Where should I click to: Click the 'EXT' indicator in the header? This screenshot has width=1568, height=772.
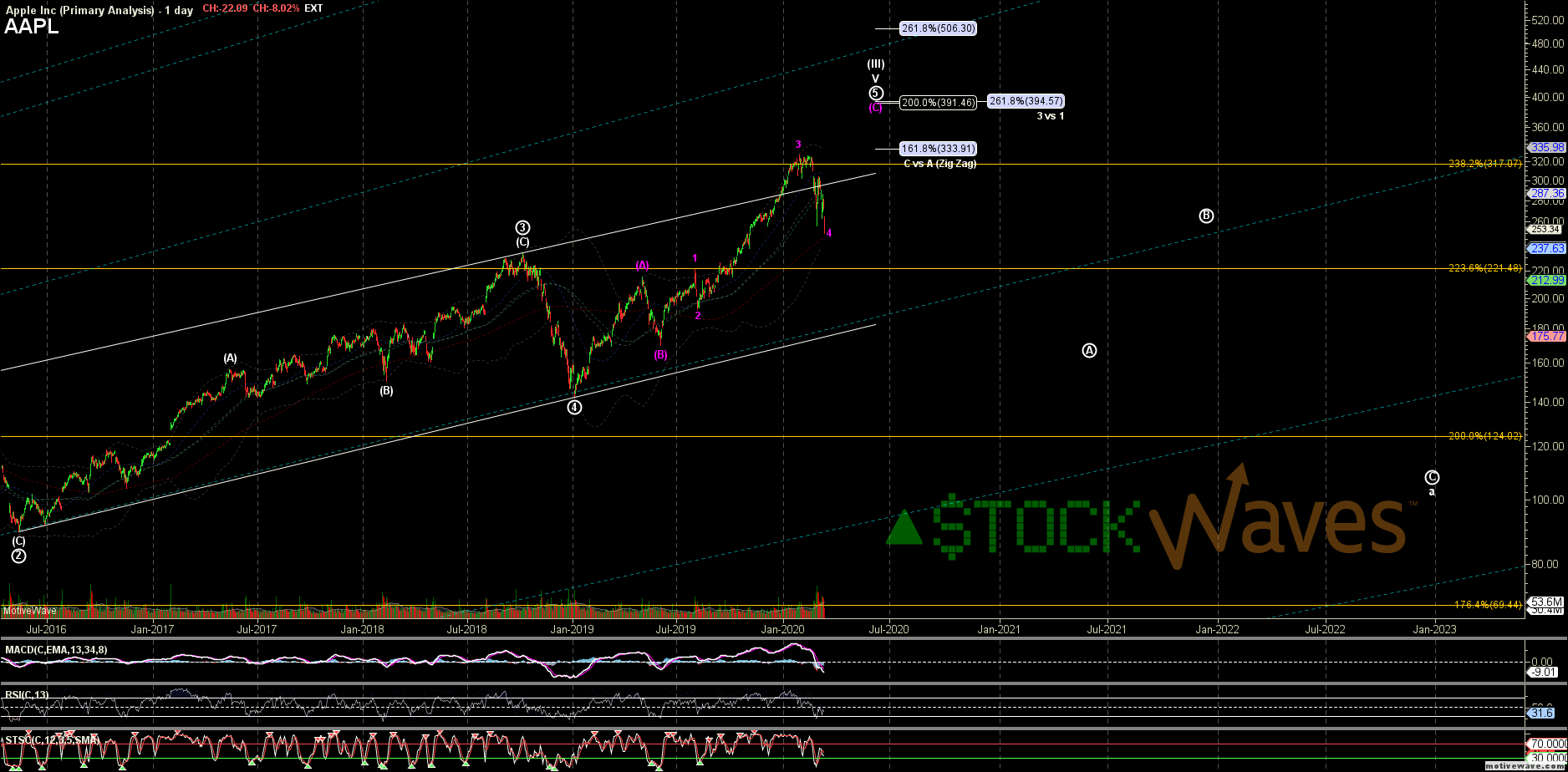click(313, 8)
